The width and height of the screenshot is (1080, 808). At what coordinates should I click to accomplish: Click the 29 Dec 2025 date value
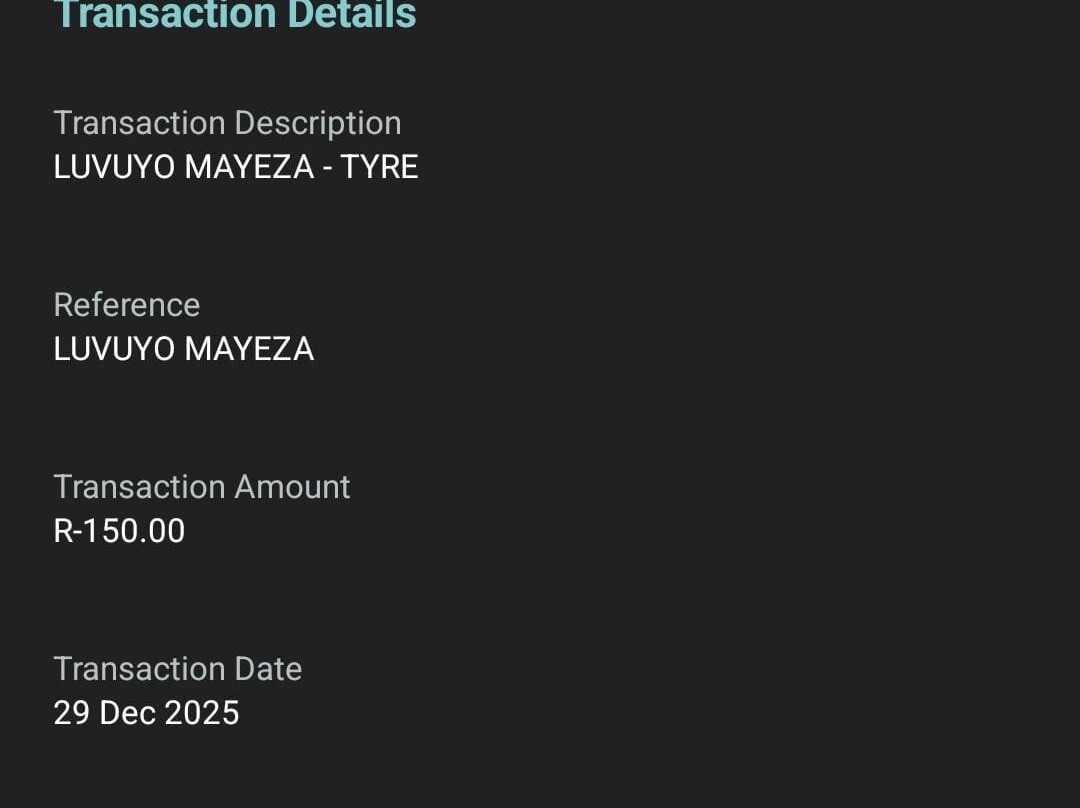[146, 713]
